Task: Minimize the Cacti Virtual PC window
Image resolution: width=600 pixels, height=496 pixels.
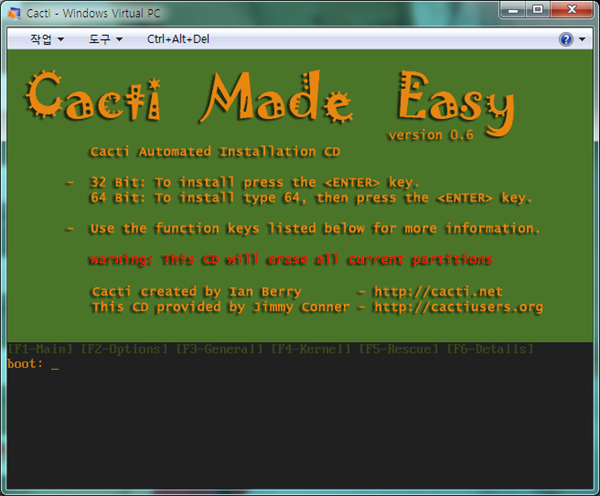Action: (x=513, y=10)
